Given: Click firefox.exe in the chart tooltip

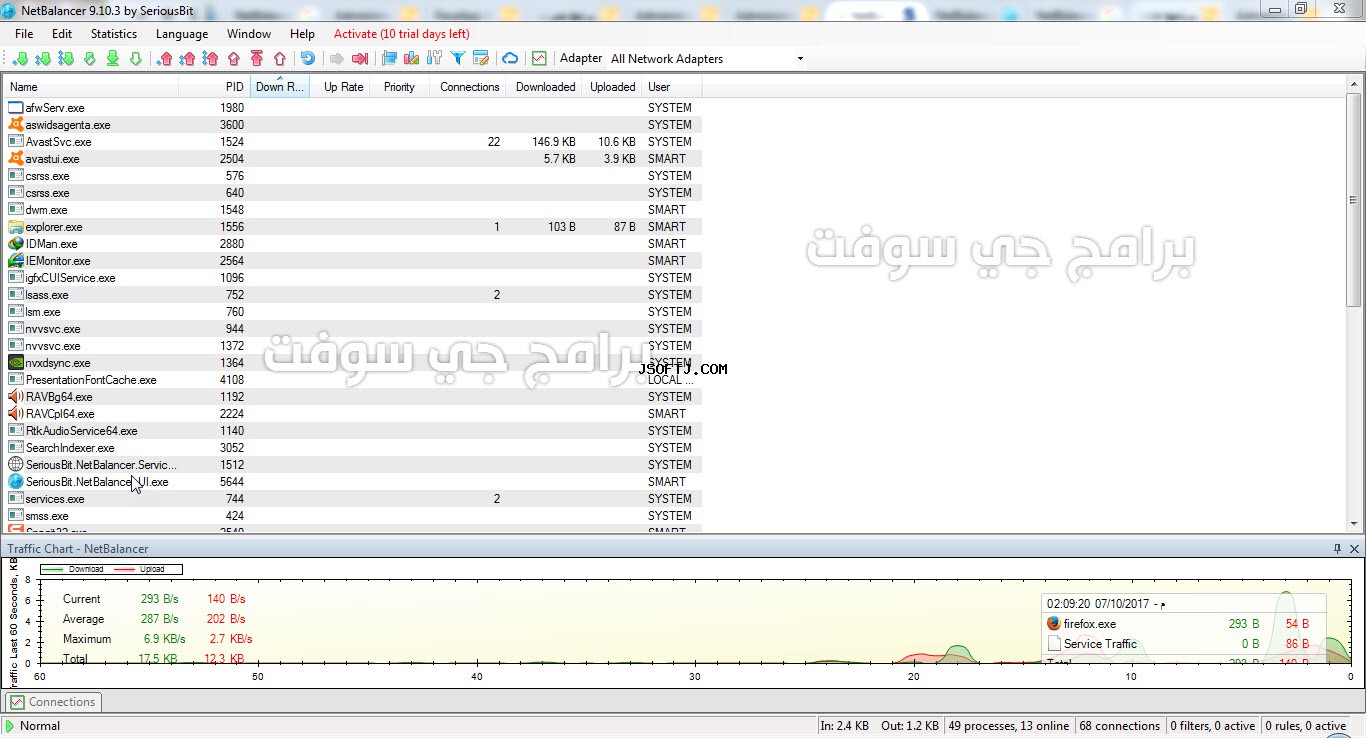Looking at the screenshot, I should (1089, 624).
